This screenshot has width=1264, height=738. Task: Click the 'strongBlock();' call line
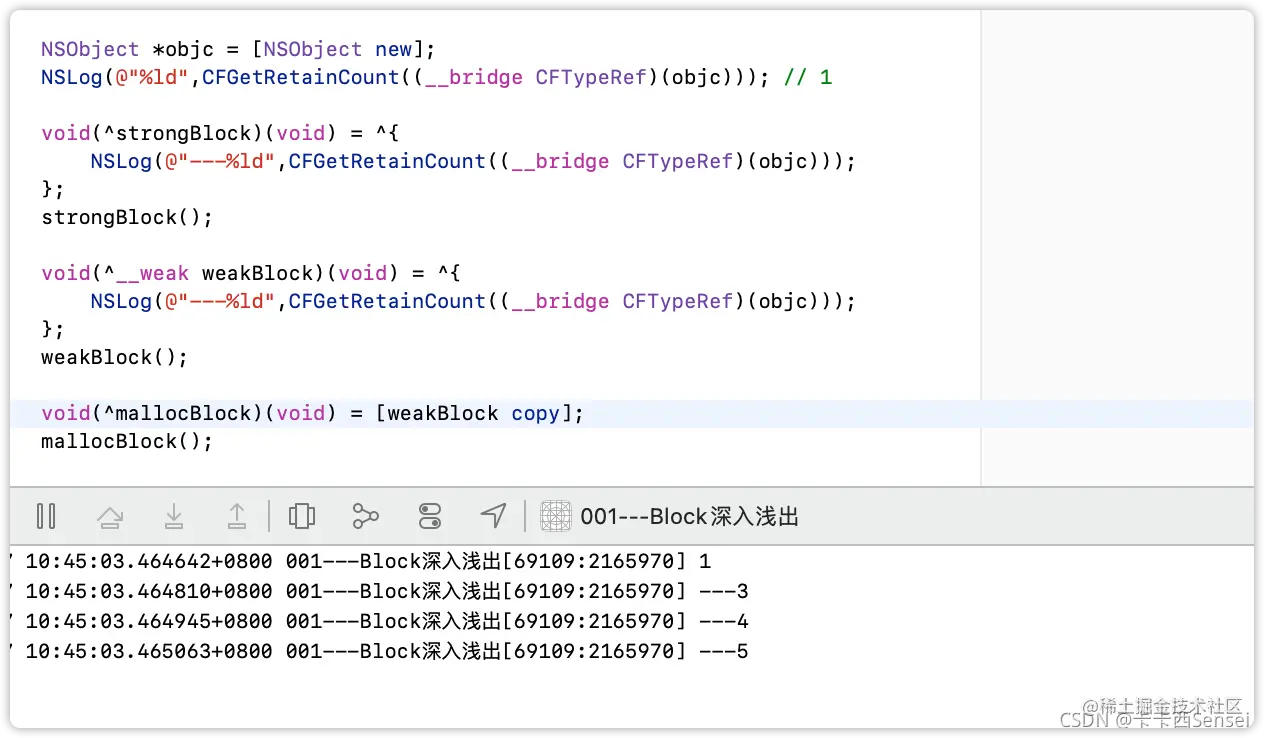pos(127,217)
